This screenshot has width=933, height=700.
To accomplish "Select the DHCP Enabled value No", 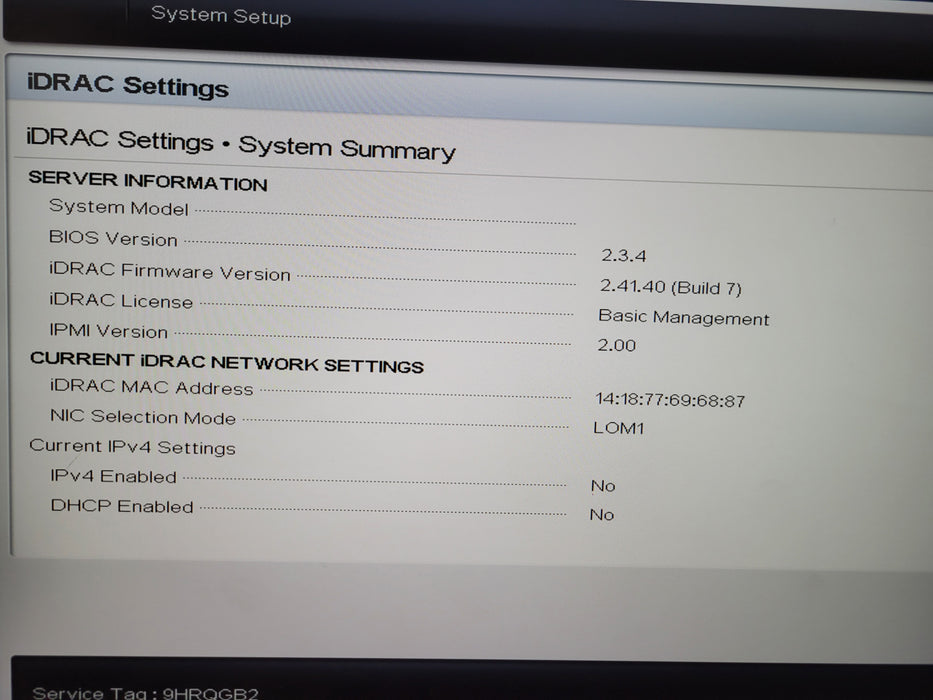I will 602,514.
